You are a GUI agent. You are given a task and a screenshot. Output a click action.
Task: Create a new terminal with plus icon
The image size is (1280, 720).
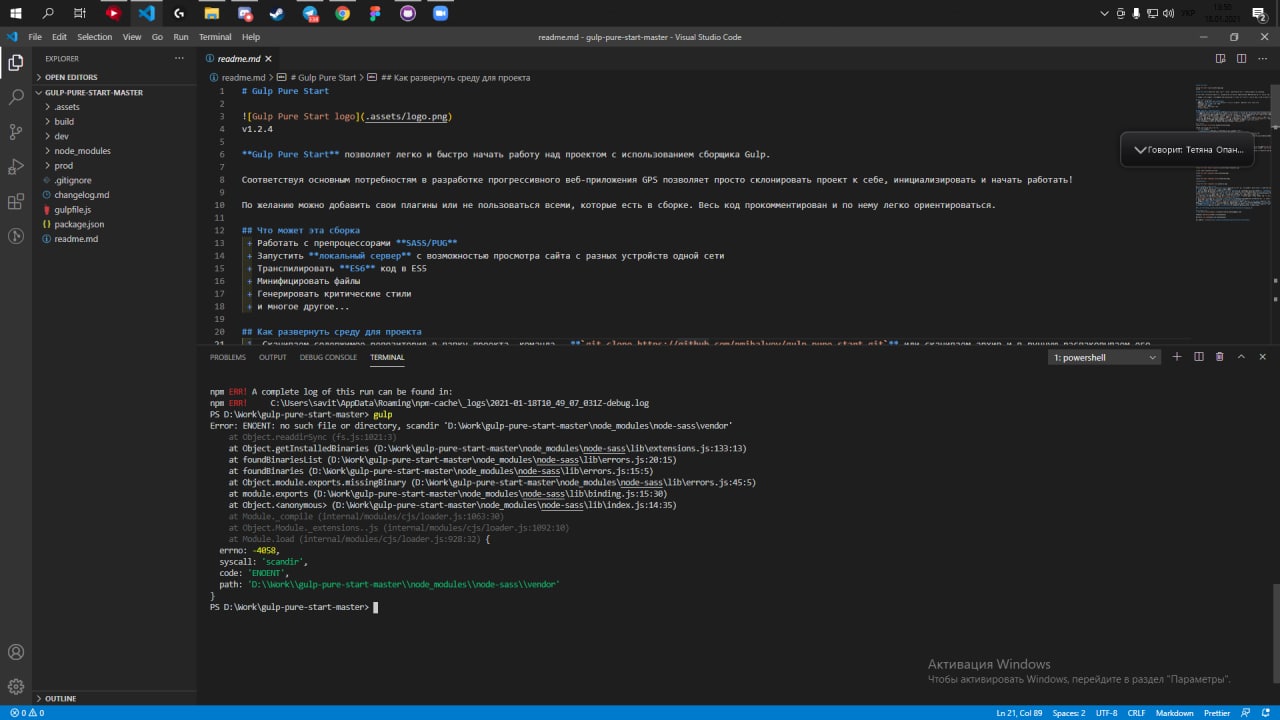[1177, 357]
